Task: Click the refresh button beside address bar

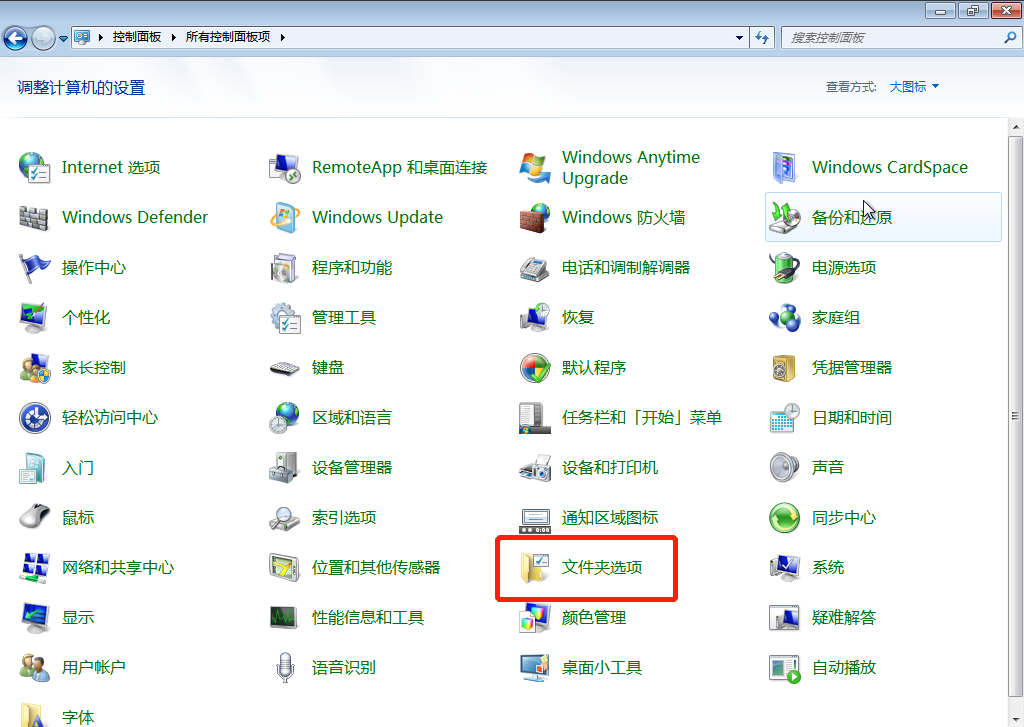Action: 763,38
